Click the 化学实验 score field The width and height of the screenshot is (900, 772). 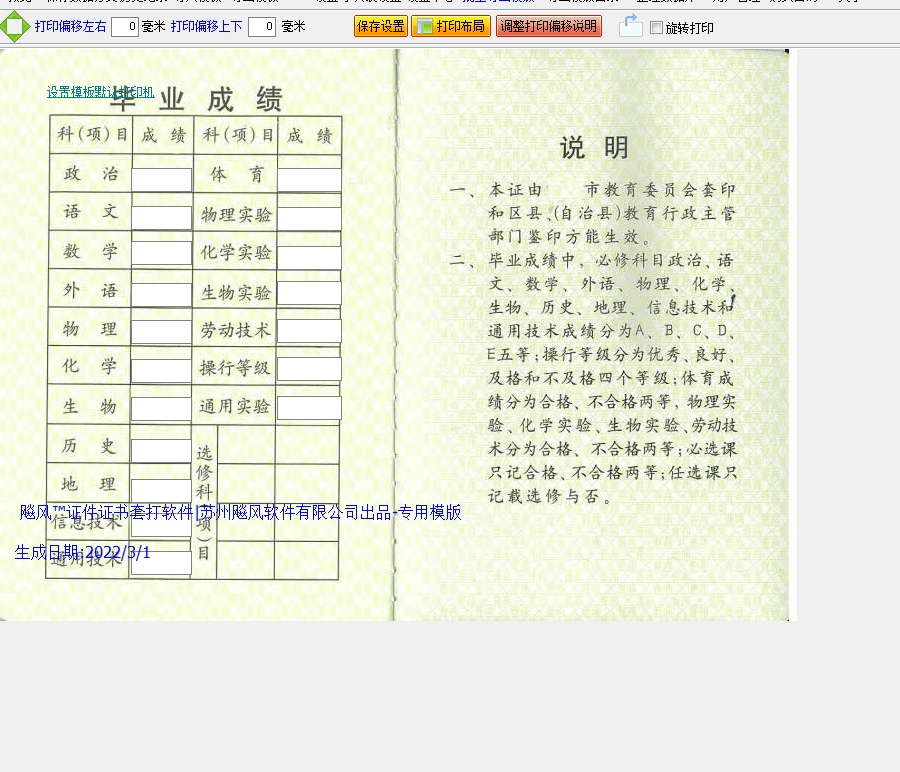click(309, 257)
